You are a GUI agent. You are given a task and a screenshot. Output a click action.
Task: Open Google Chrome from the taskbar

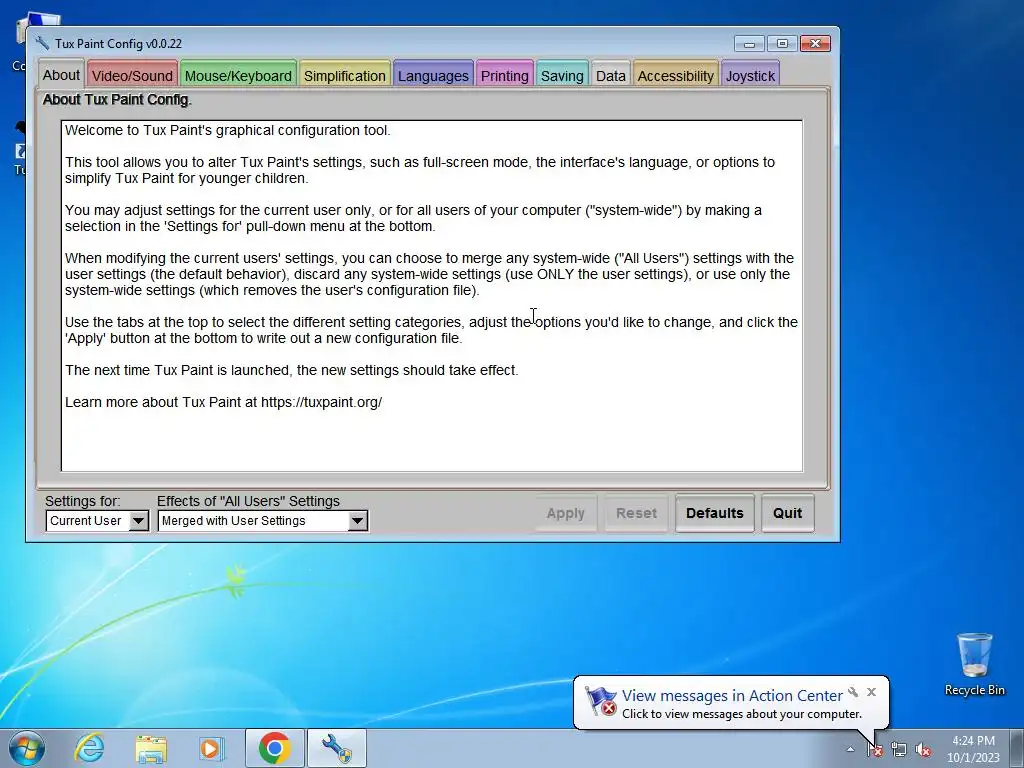point(275,748)
